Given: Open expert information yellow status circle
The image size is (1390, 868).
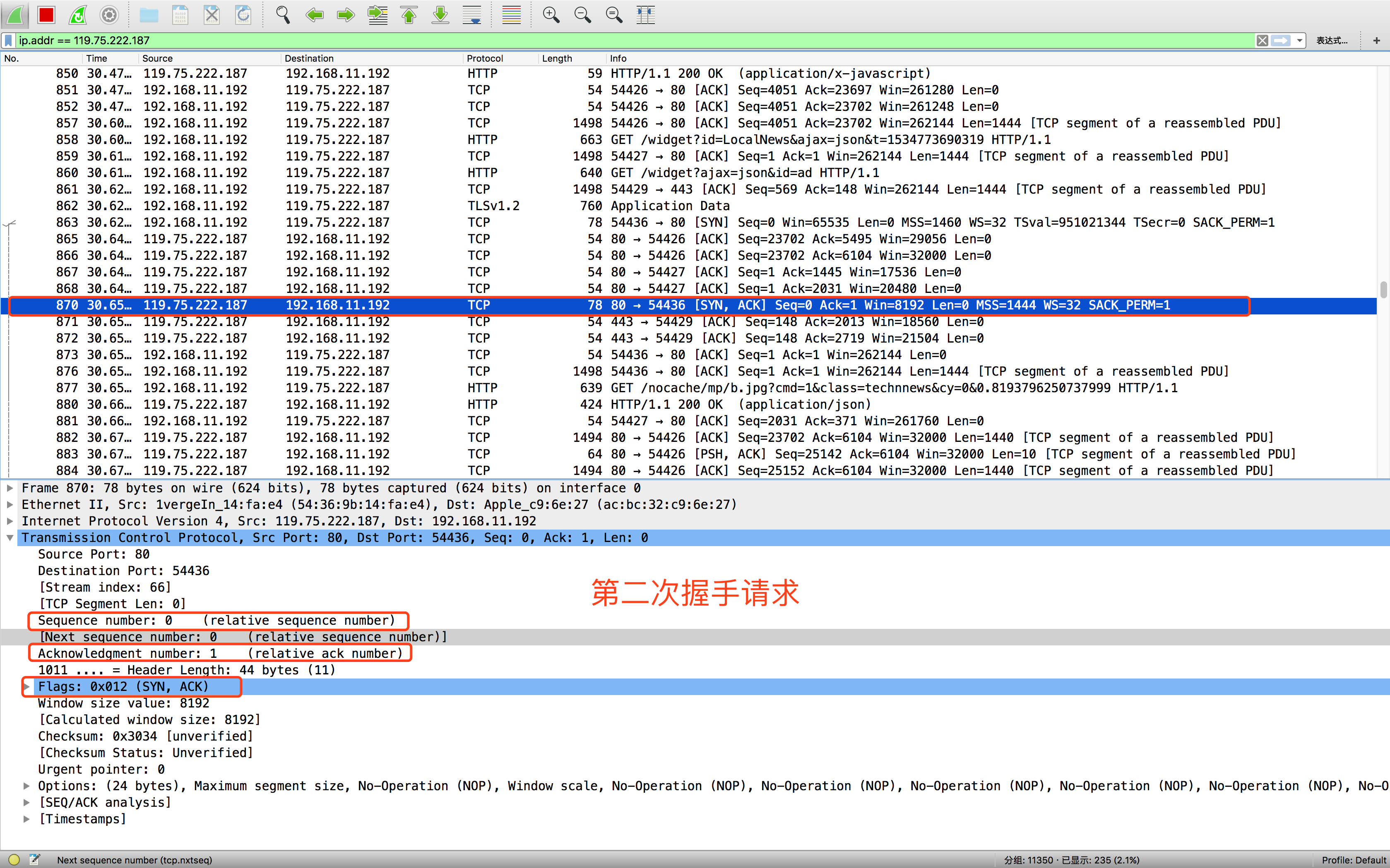Looking at the screenshot, I should tap(14, 859).
